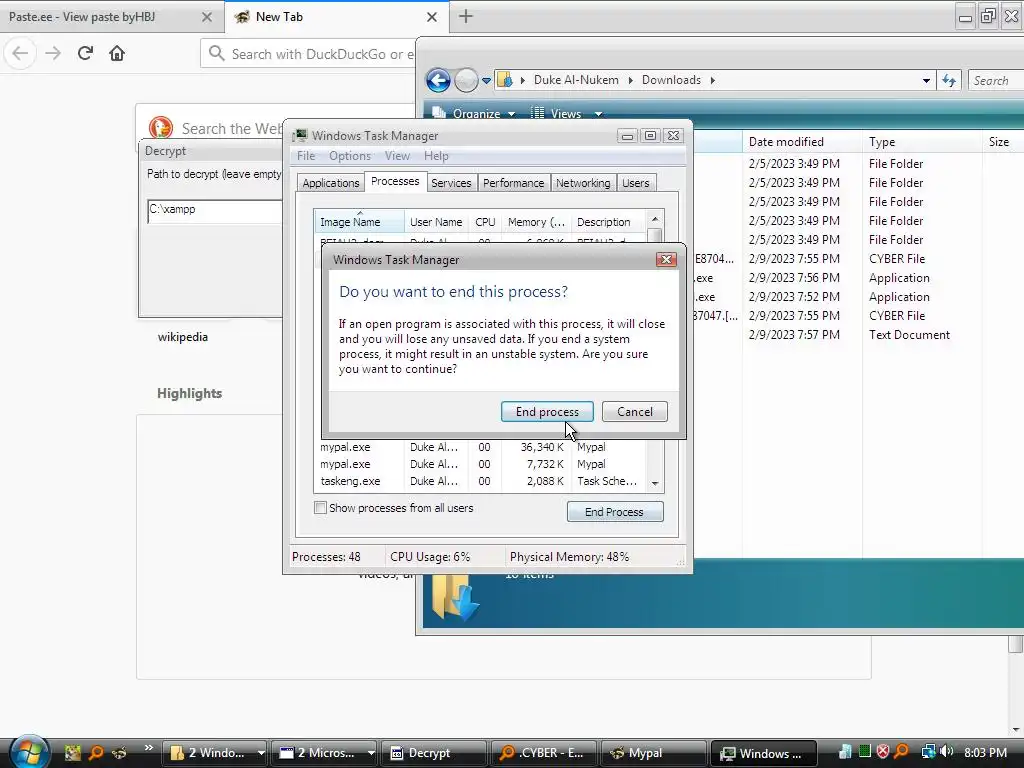Click the red security alert tray icon
This screenshot has width=1024, height=768.
[x=883, y=752]
